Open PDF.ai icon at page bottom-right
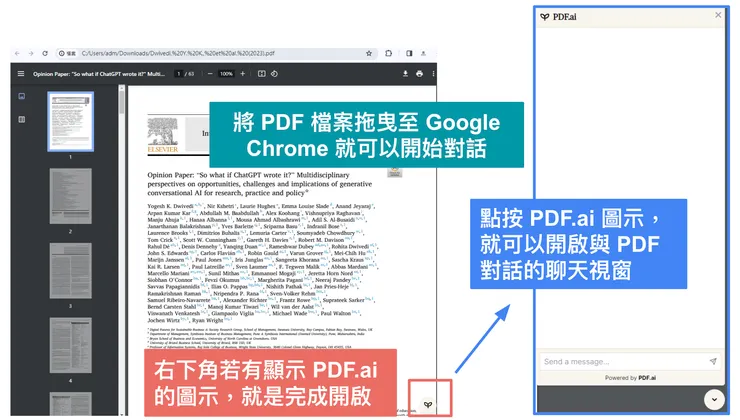Viewport: 740px width, 420px height. click(428, 404)
